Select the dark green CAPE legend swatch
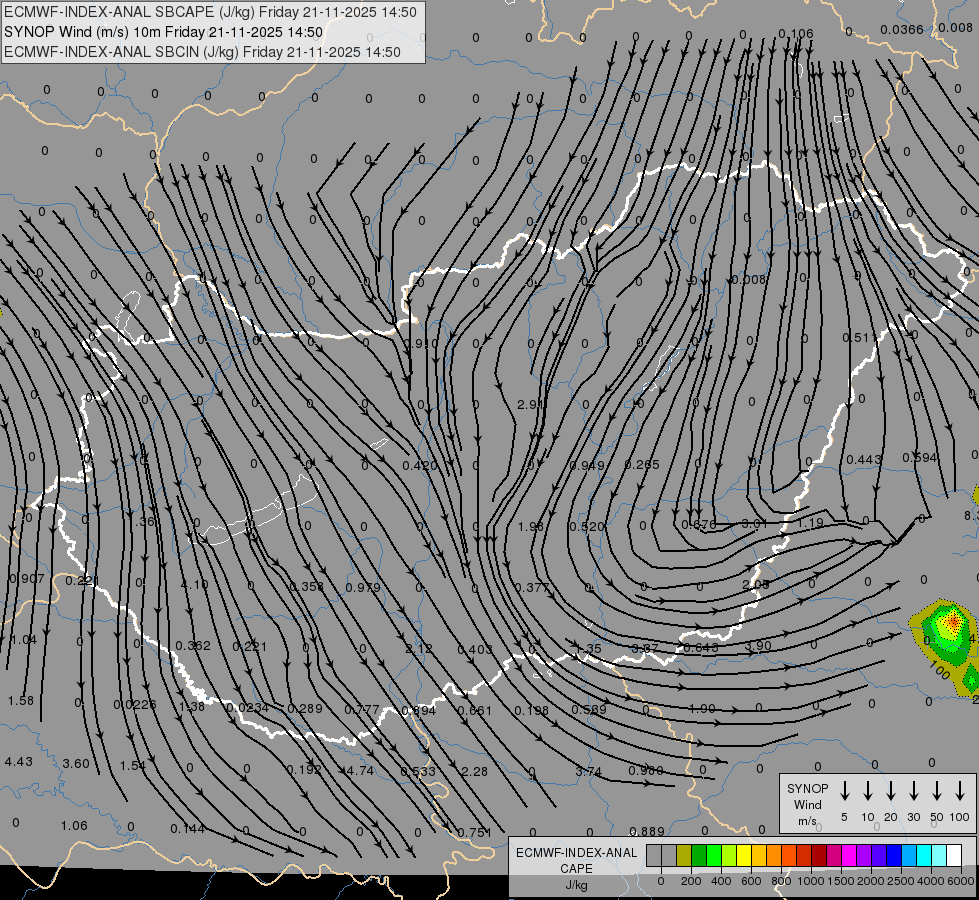The width and height of the screenshot is (979, 900). pos(699,856)
